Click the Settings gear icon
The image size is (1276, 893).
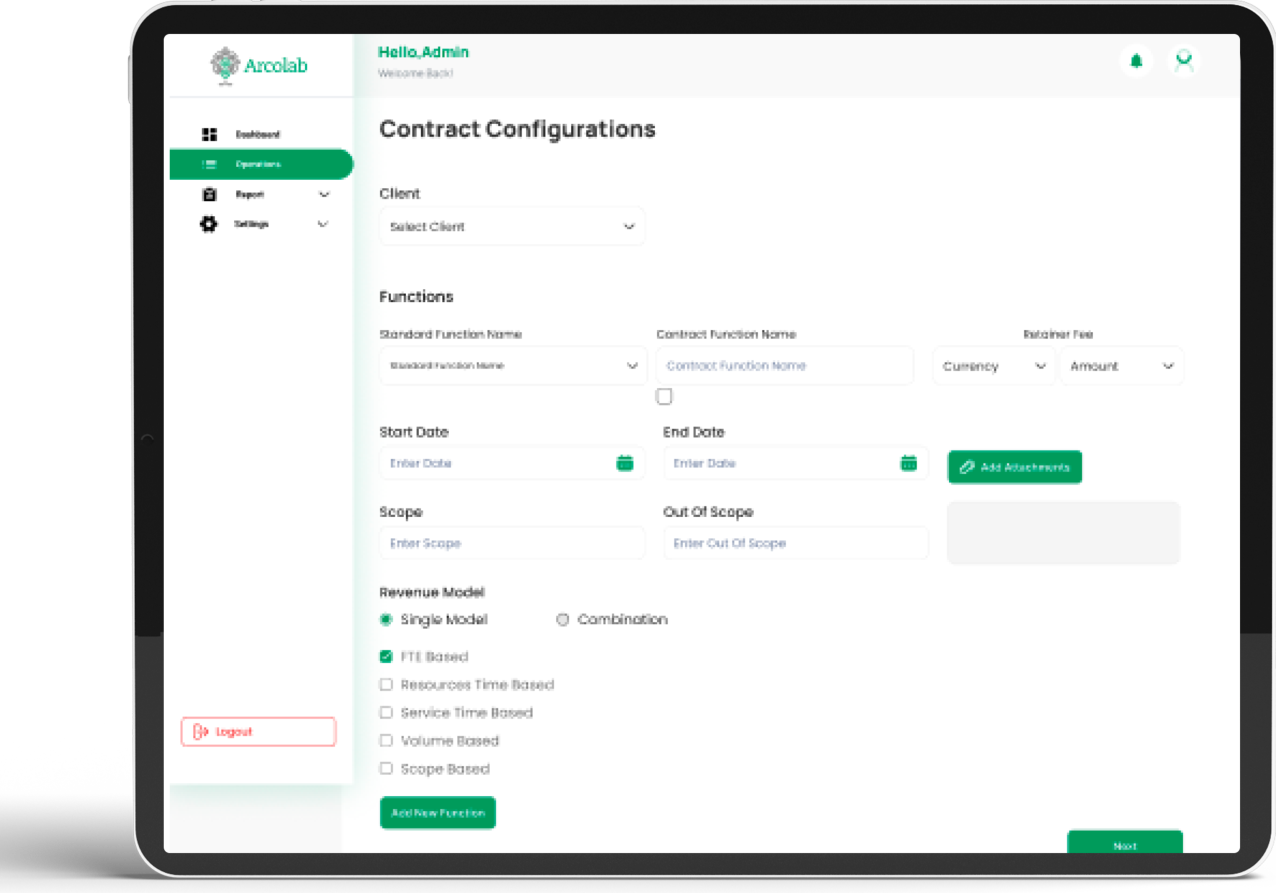[208, 224]
